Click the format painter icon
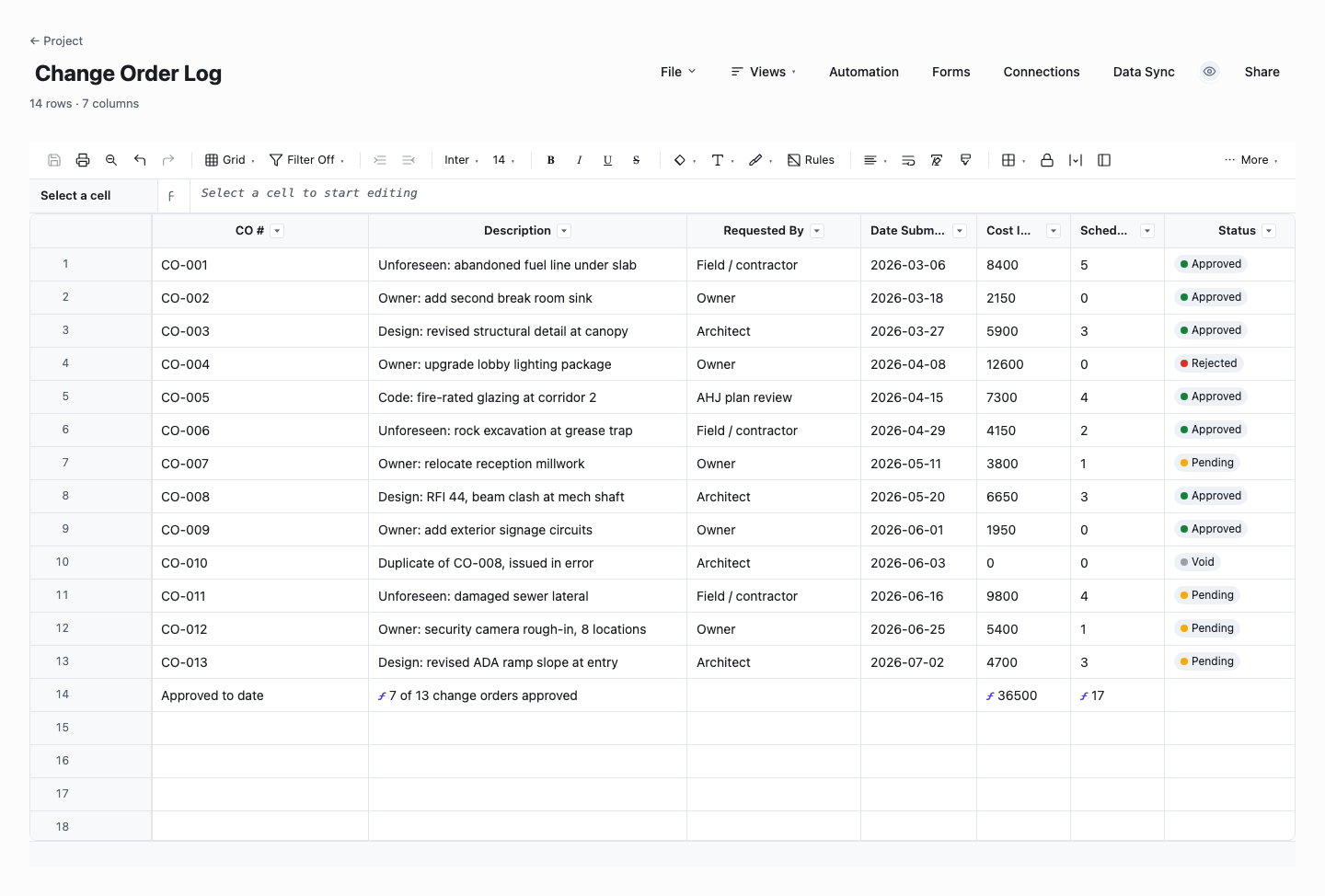The width and height of the screenshot is (1325, 896). (x=965, y=160)
